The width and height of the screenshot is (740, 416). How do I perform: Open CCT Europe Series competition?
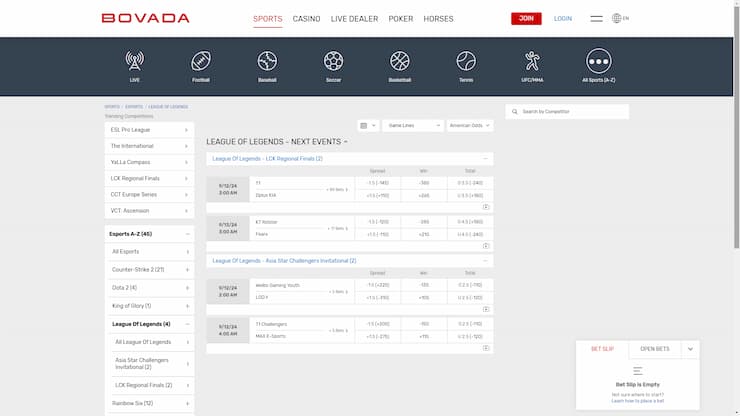pos(149,195)
